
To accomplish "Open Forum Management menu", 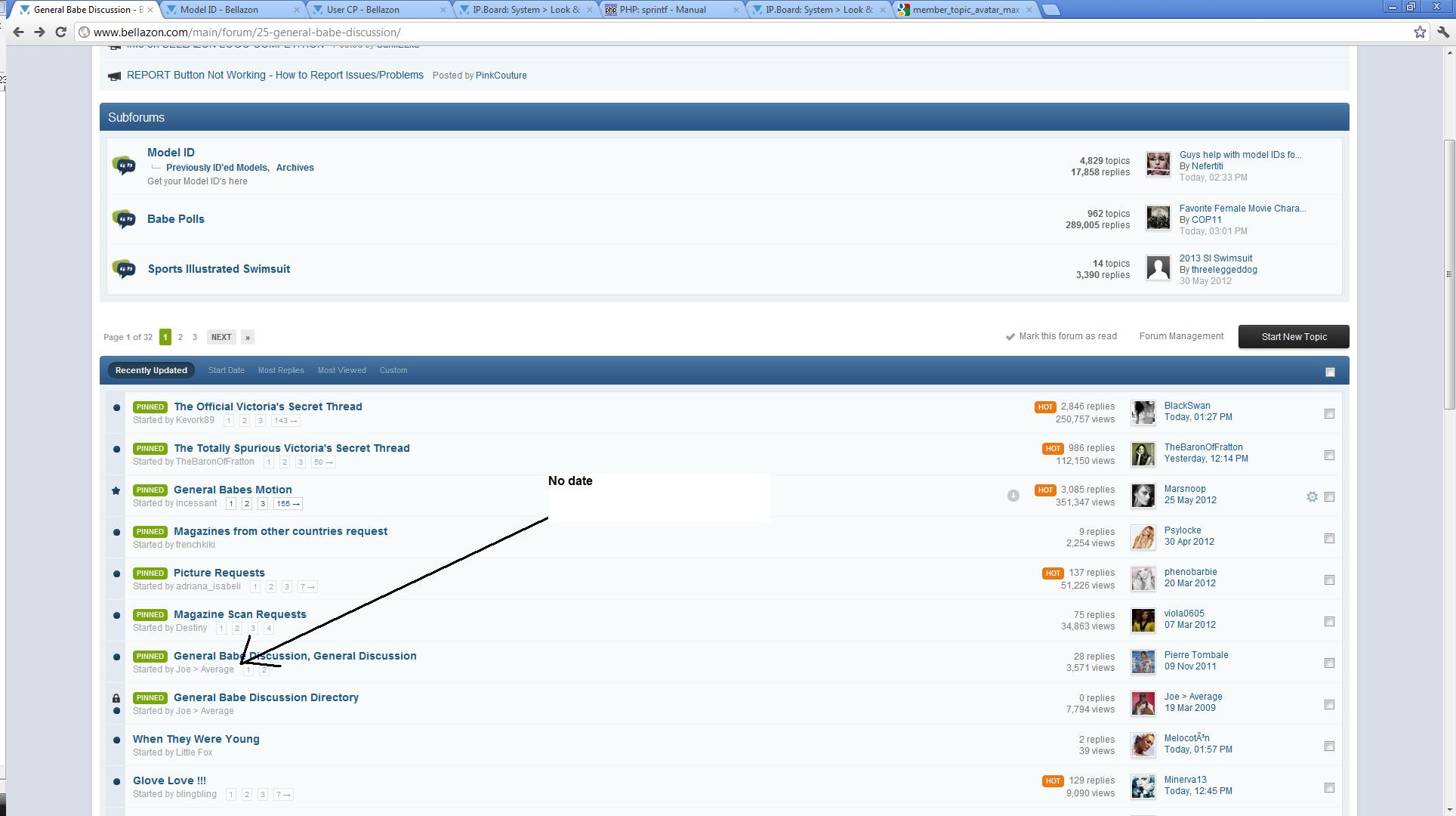I will 1180,336.
